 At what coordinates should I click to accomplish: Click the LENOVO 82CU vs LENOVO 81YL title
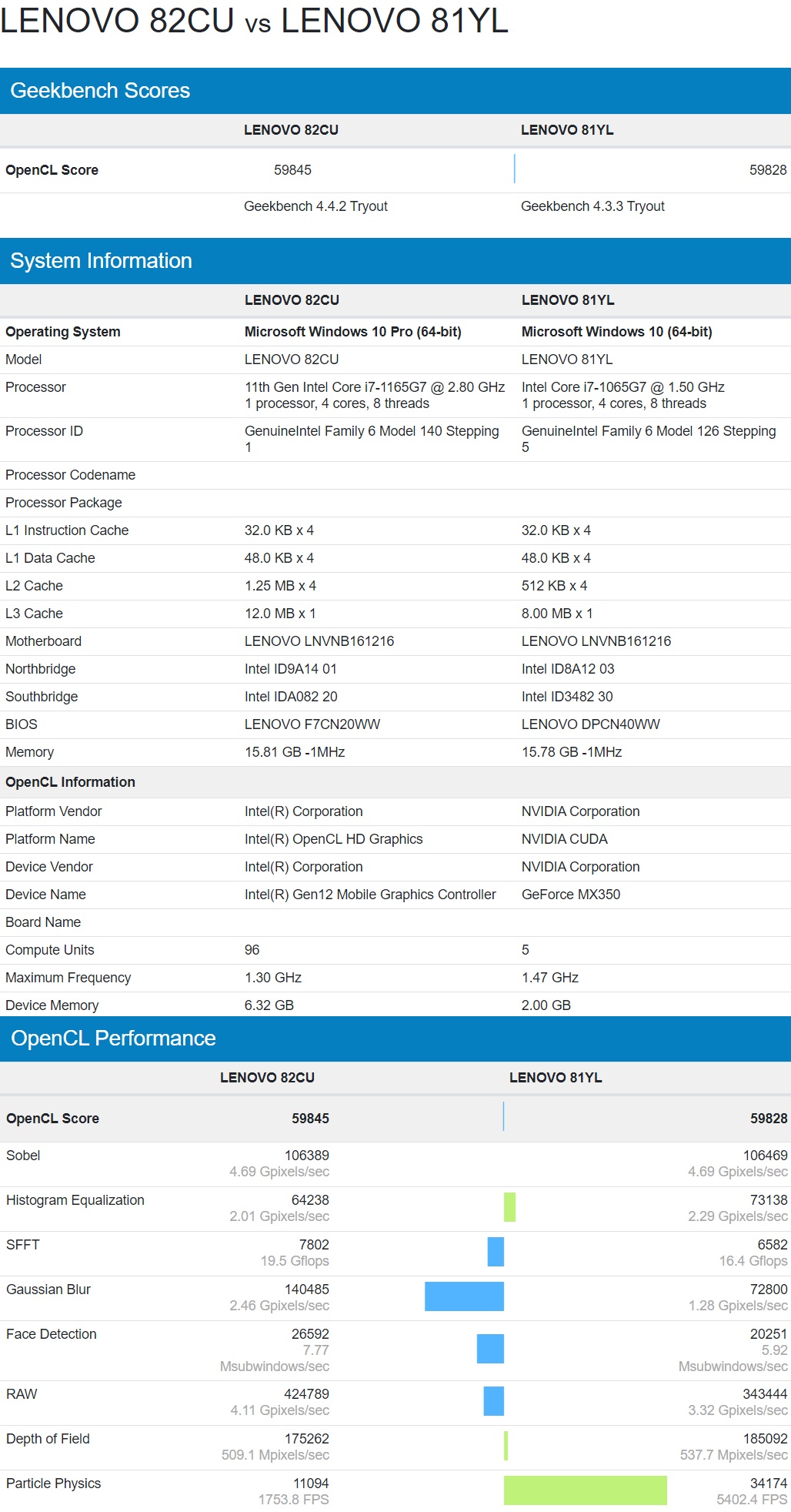pyautogui.click(x=254, y=21)
